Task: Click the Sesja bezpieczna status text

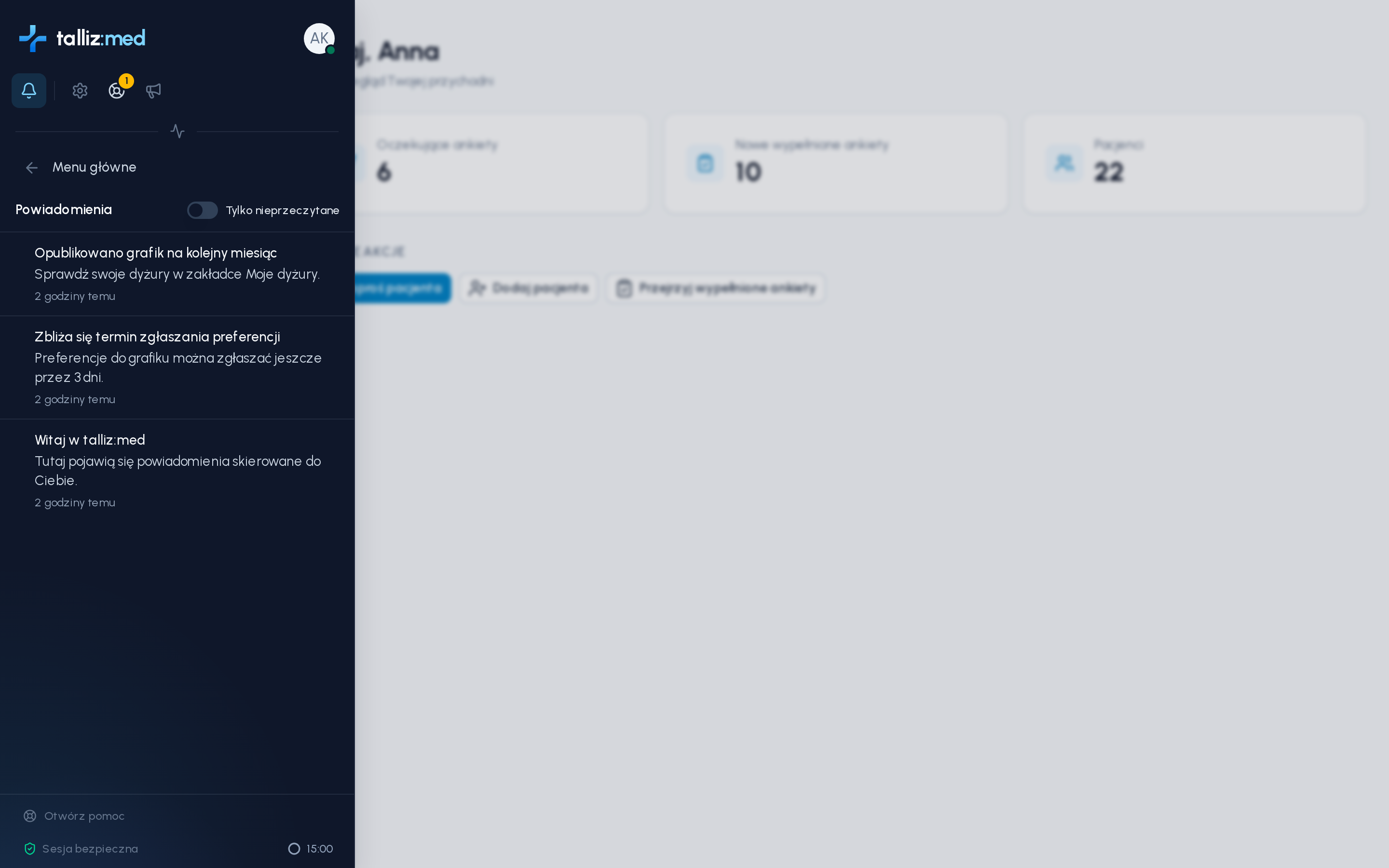Action: point(90,849)
